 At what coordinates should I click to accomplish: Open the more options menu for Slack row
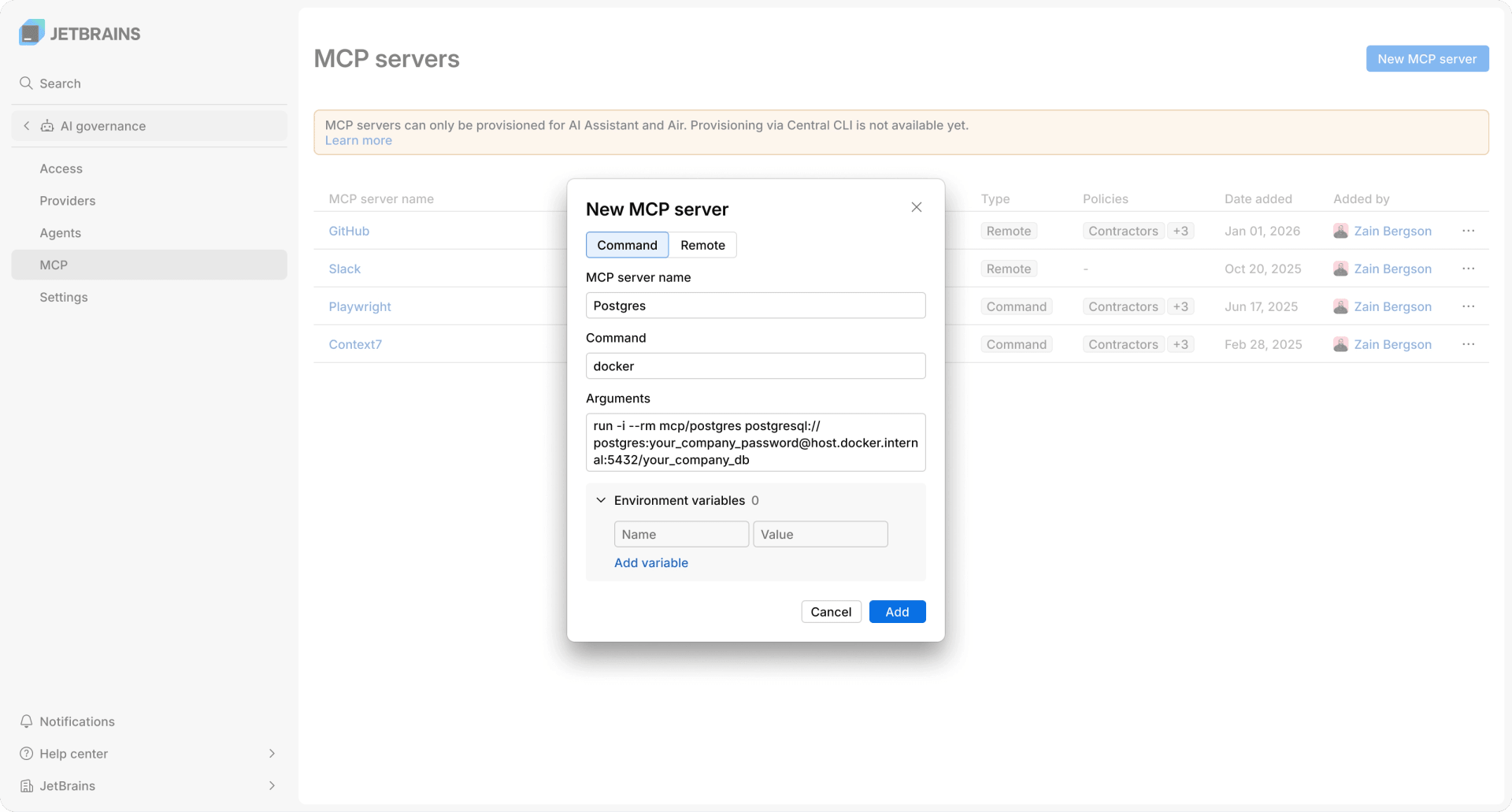click(x=1469, y=269)
